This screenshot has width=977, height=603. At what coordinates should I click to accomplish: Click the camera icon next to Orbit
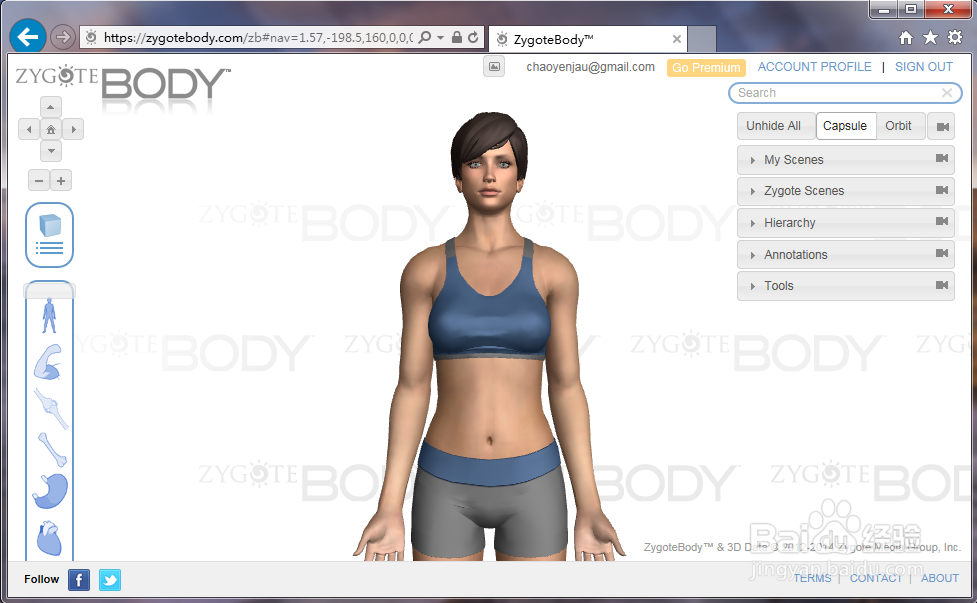tap(942, 126)
